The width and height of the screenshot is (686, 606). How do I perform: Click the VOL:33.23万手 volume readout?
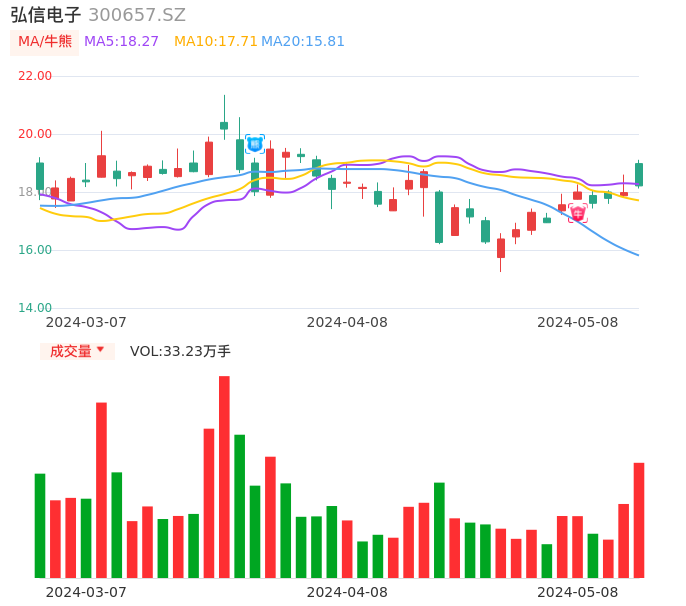[x=180, y=351]
